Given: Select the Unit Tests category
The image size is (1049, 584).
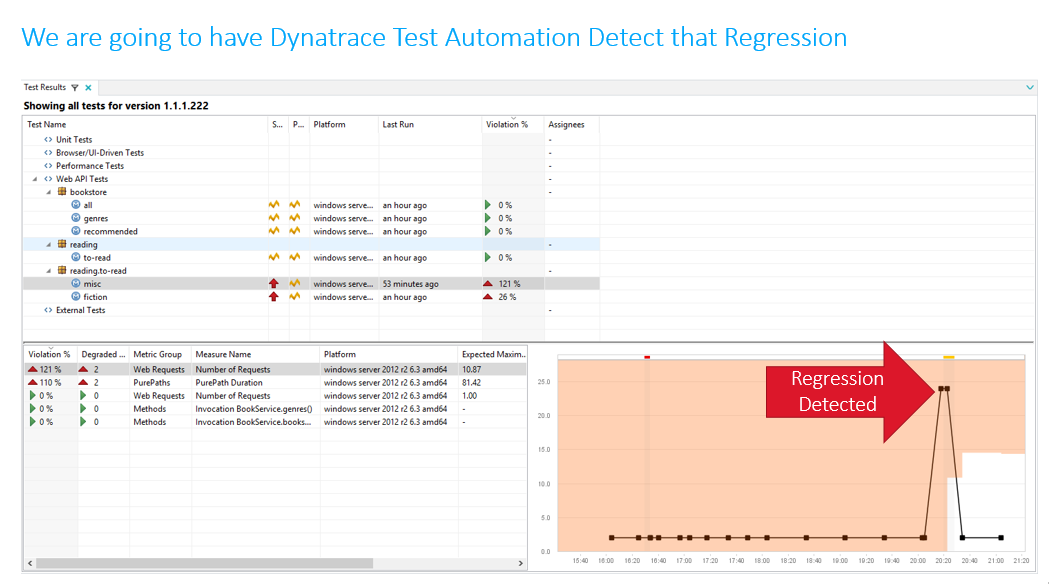Looking at the screenshot, I should [x=74, y=140].
